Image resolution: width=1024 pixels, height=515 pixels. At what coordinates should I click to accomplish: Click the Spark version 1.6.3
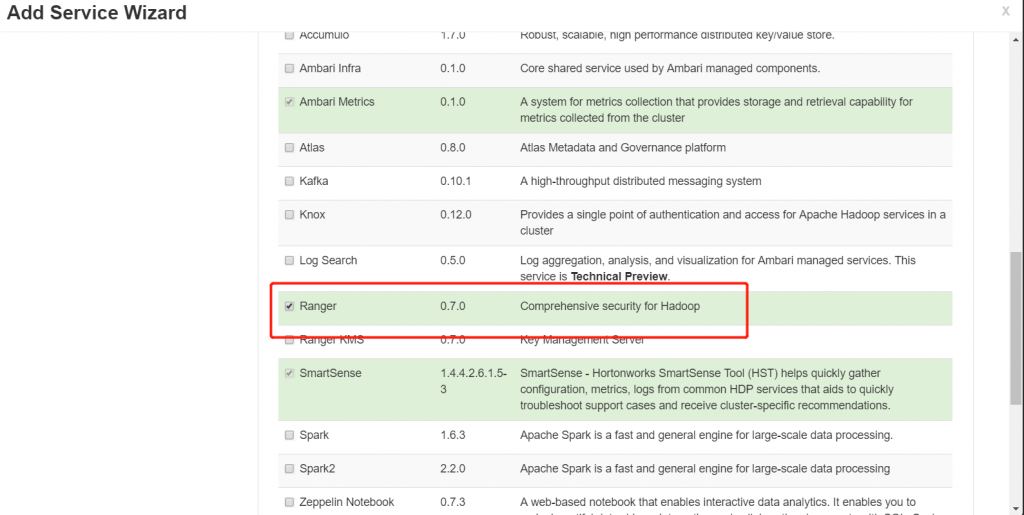pyautogui.click(x=453, y=435)
